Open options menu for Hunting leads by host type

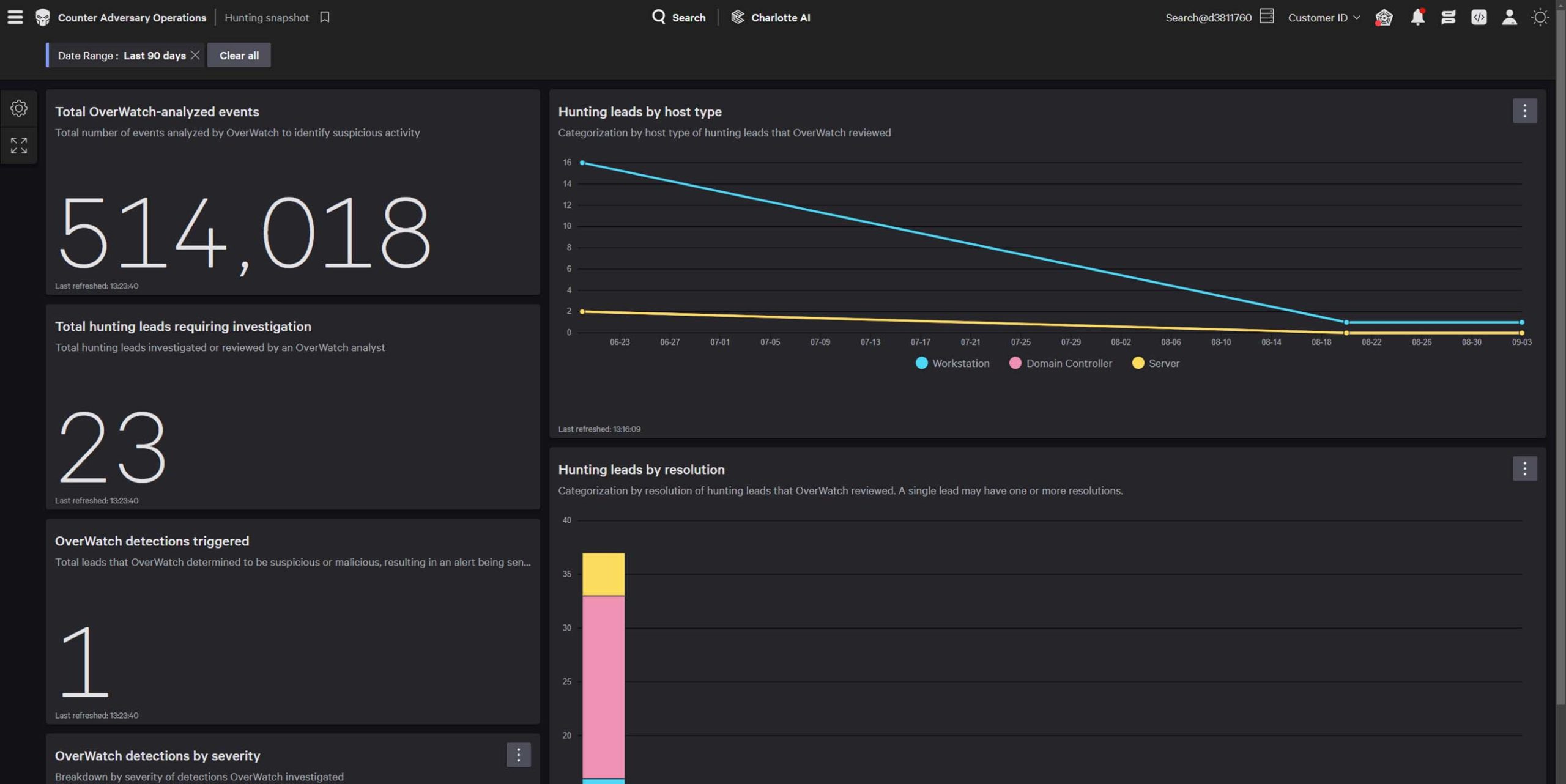pyautogui.click(x=1524, y=111)
